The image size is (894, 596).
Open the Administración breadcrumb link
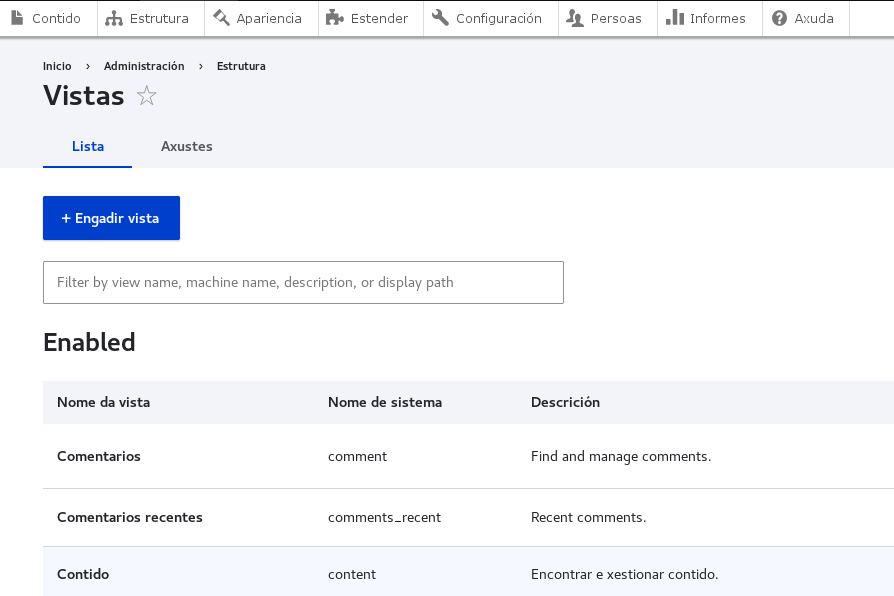144,66
